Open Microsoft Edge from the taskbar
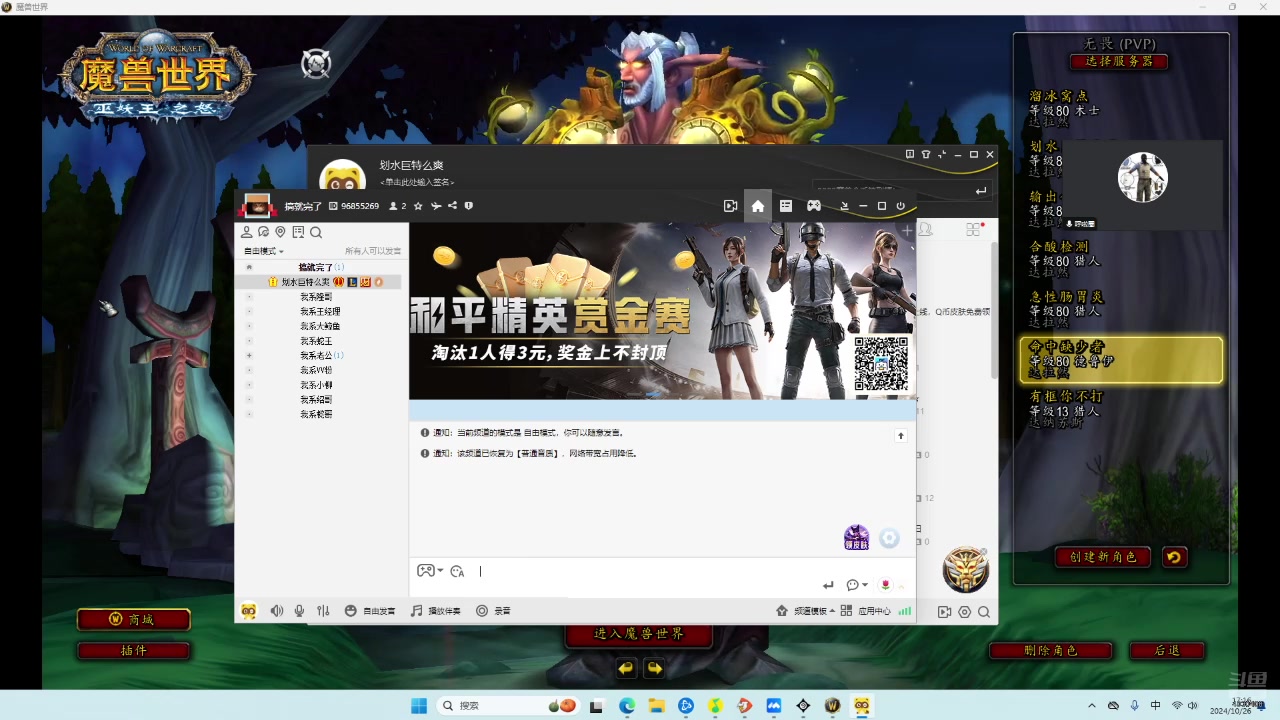Viewport: 1280px width, 720px height. (627, 706)
